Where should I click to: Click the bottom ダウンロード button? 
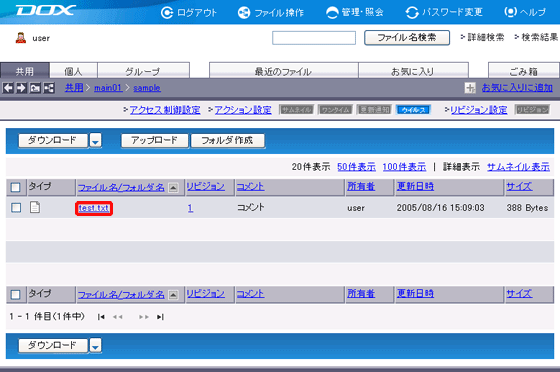(52, 345)
